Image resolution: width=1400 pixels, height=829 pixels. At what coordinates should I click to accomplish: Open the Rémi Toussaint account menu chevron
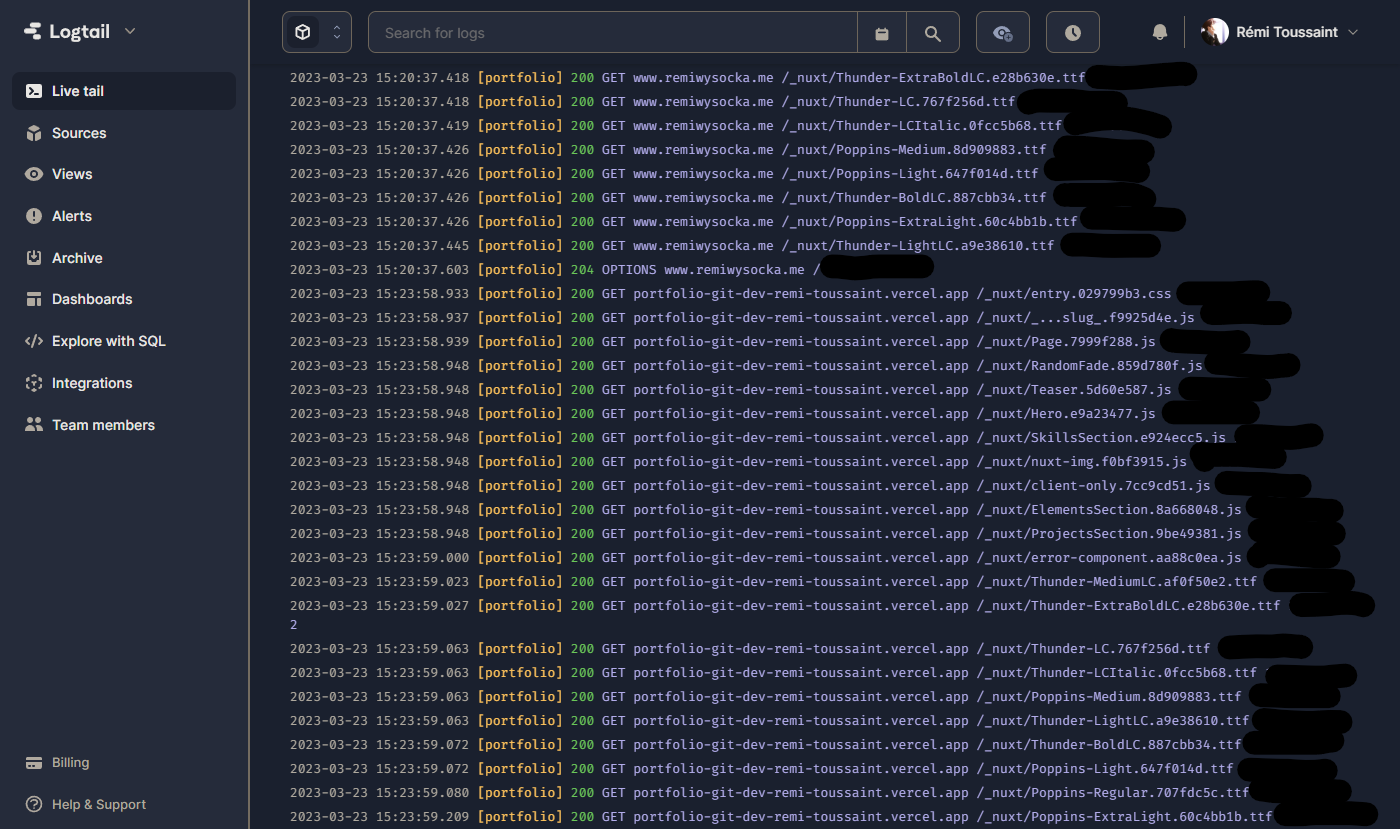(x=1354, y=32)
